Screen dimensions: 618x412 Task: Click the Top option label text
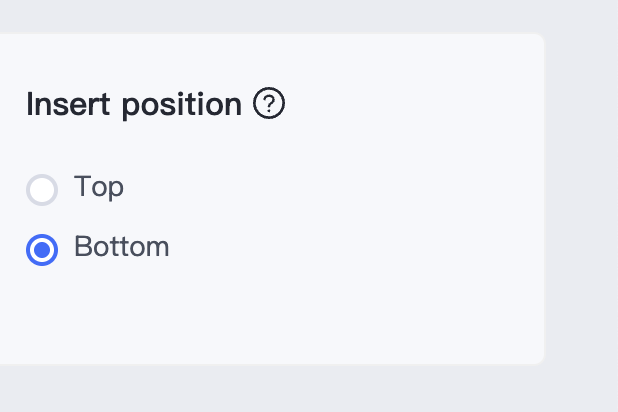[x=99, y=187]
